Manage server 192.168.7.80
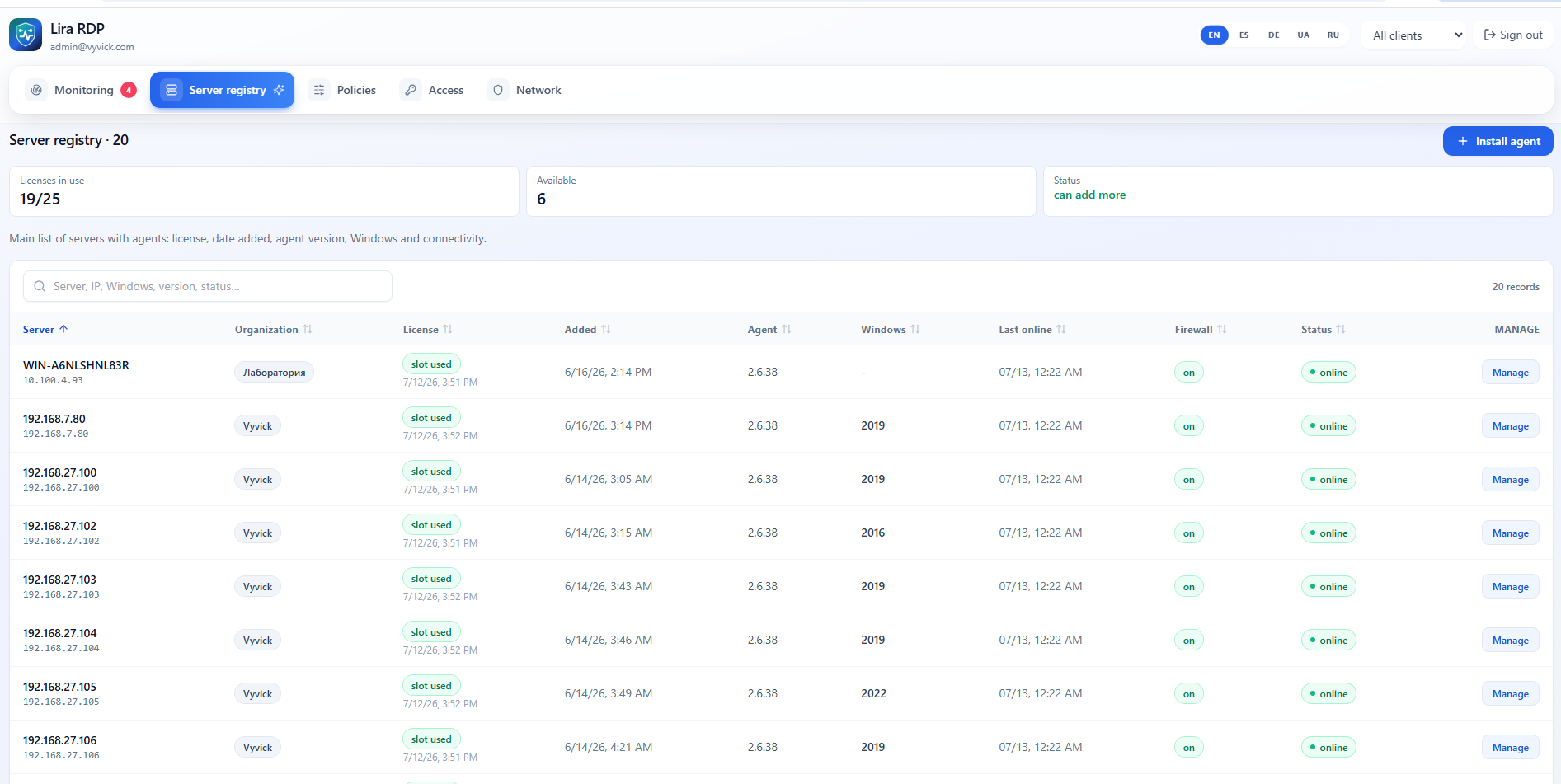 pos(1510,426)
